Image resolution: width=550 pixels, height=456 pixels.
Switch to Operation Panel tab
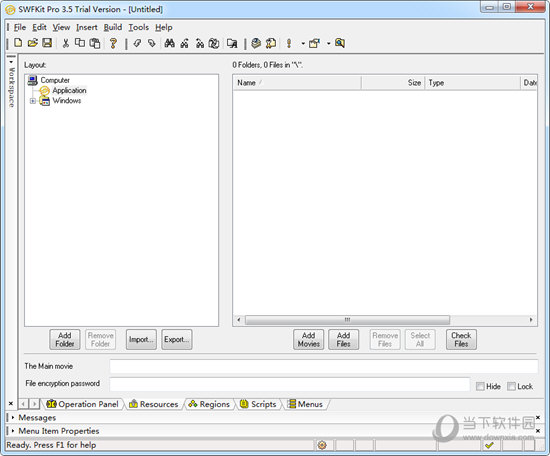[83, 404]
